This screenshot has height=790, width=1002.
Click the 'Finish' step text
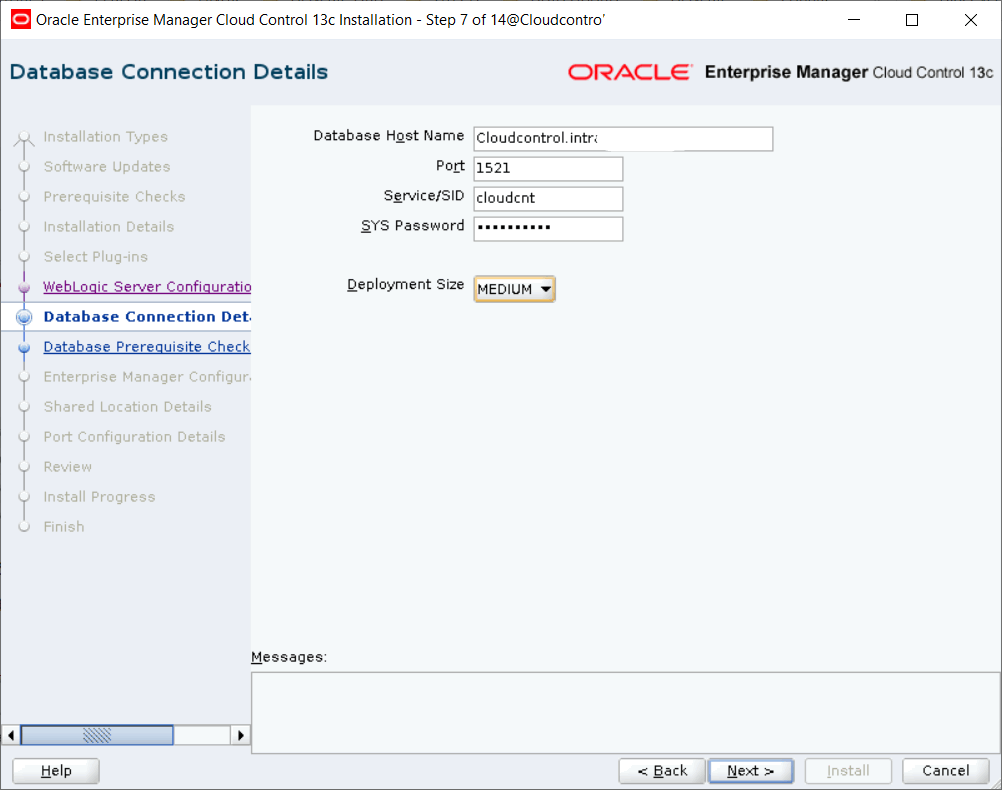point(64,527)
